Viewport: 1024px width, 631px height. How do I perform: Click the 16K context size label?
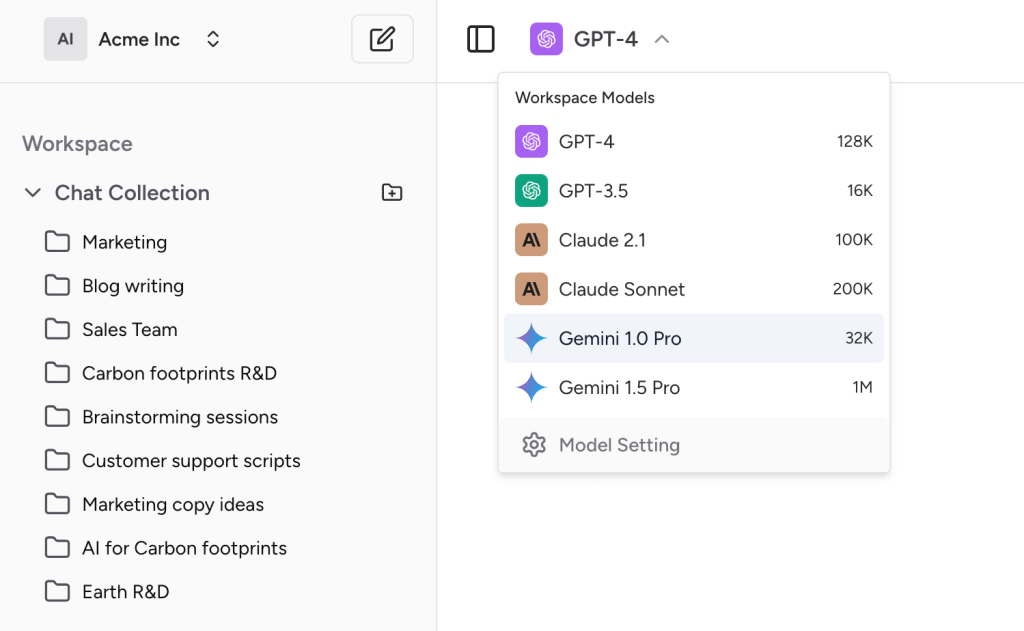(859, 191)
